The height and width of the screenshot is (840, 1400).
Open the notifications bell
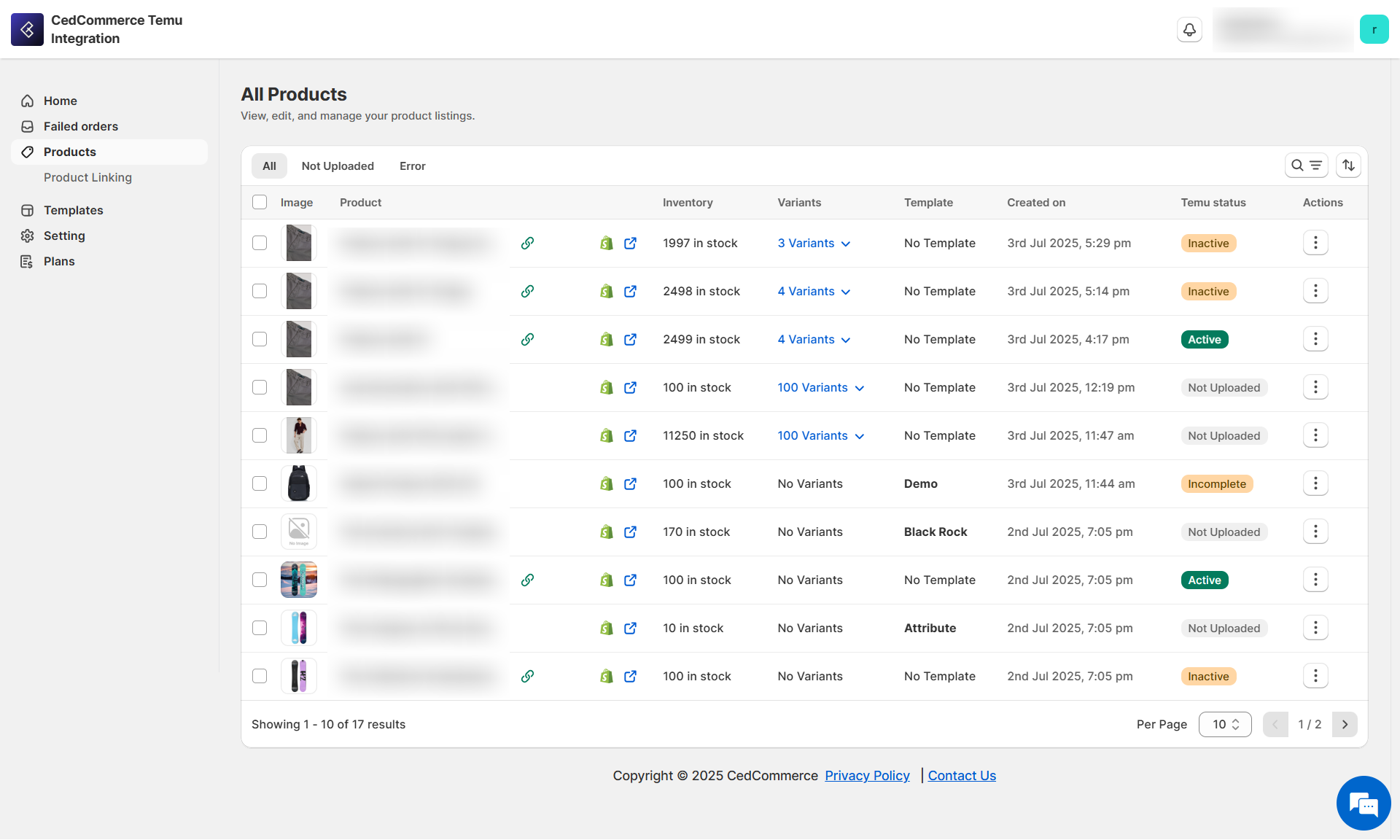point(1189,30)
